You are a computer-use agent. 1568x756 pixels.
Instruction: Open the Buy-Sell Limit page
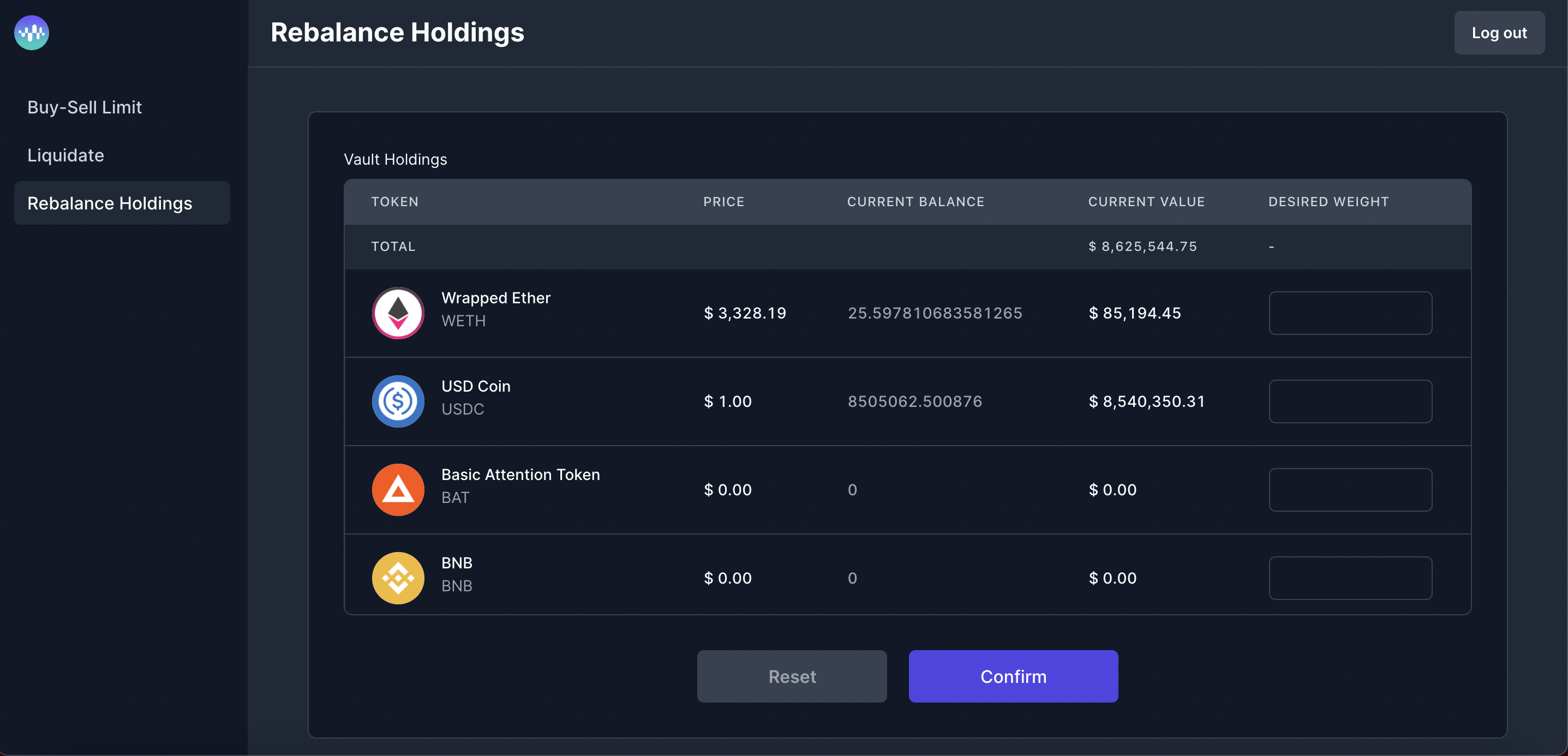85,107
